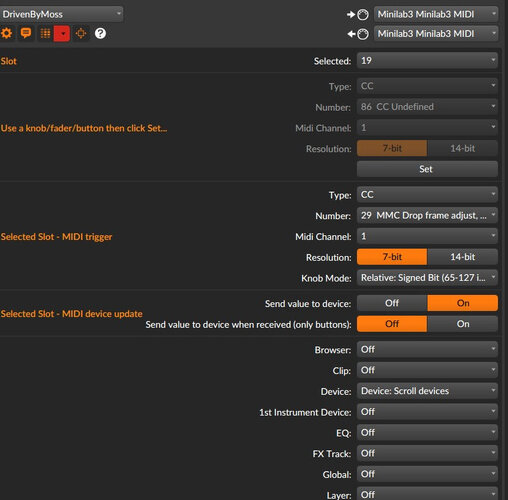508x500 pixels.
Task: Open the Selected slot dropdown showing 19
Action: pos(427,60)
